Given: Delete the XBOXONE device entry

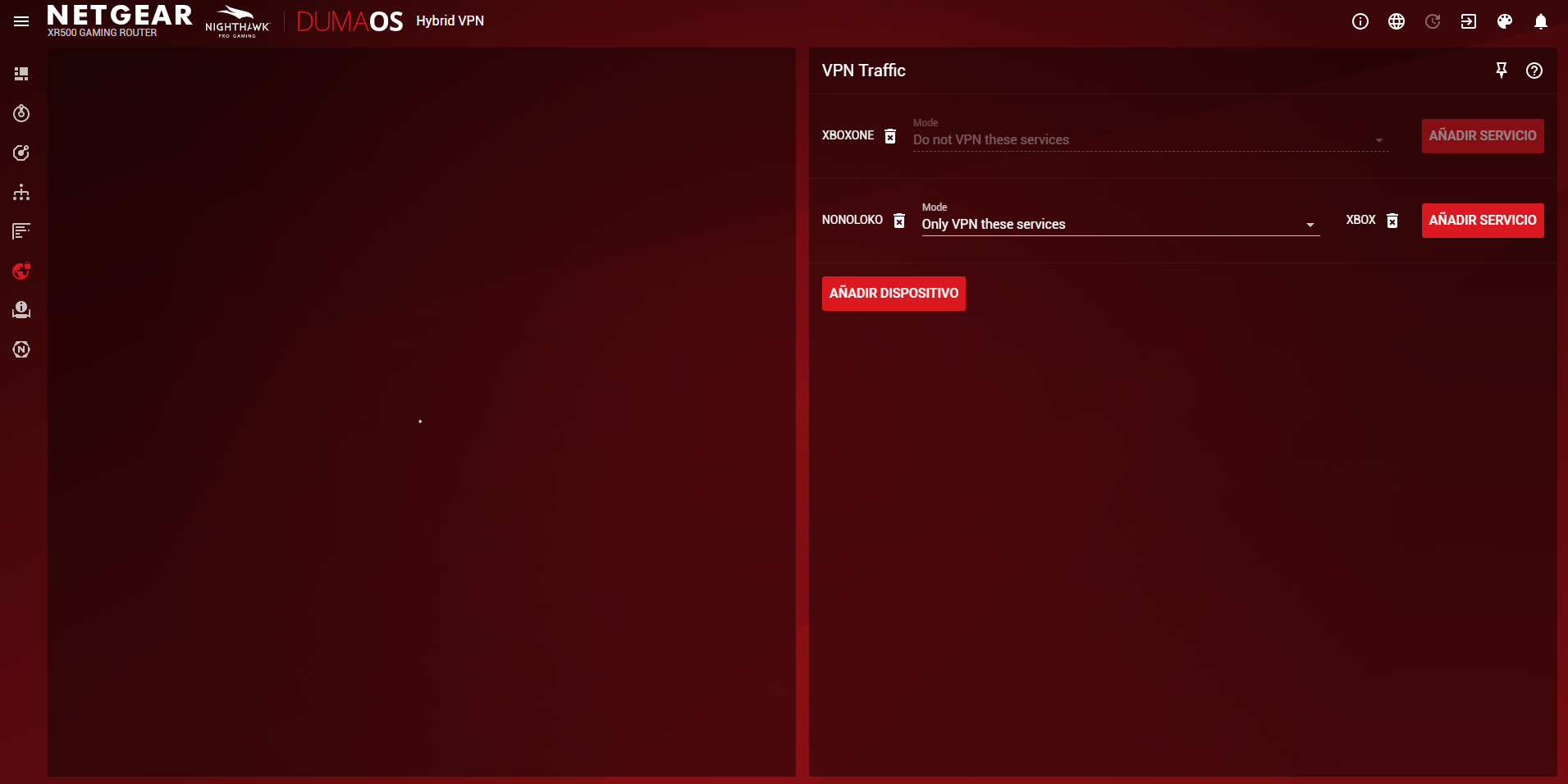Looking at the screenshot, I should [890, 136].
